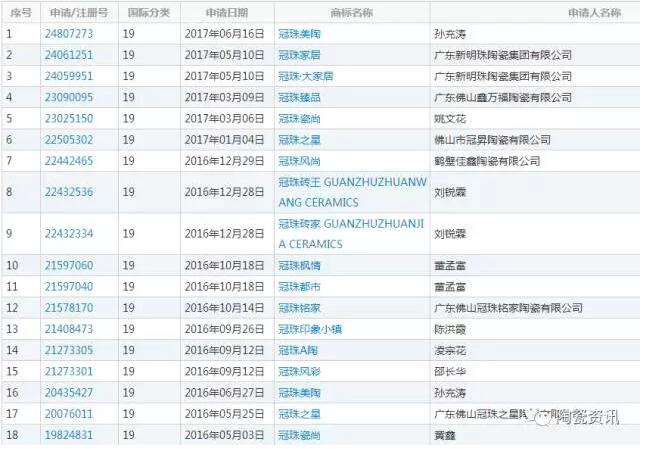Select applicant 广东佛山冠珠铭家陶瓷有限公司
The image size is (645, 449).
click(x=508, y=308)
